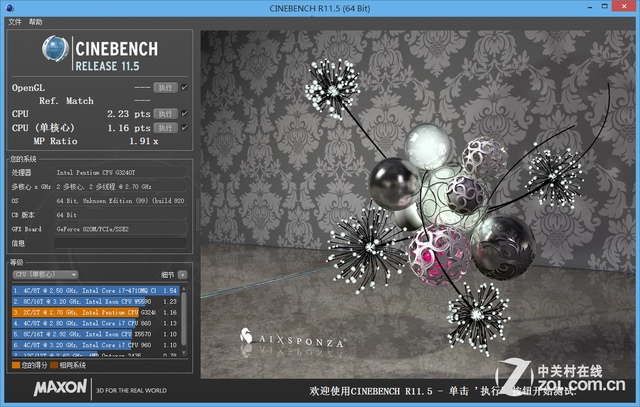Click the rendered scene preview image

coord(418,204)
